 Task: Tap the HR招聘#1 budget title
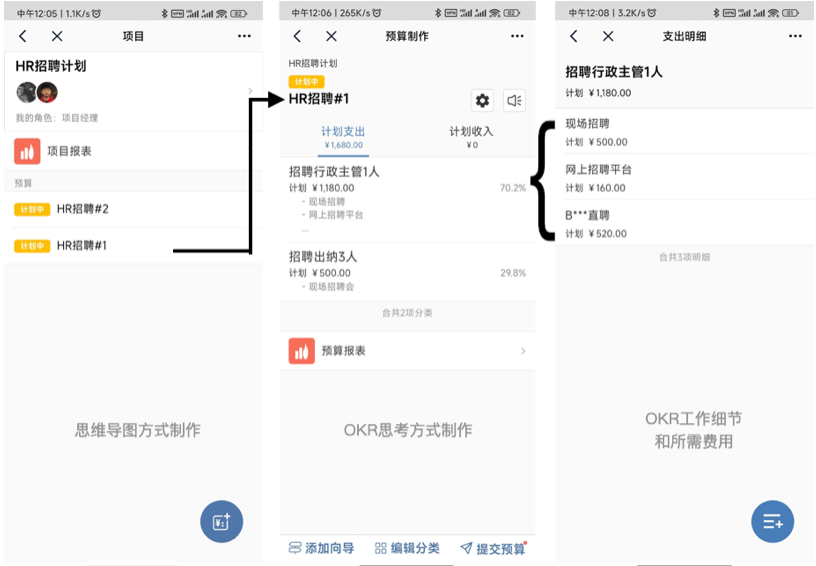319,98
